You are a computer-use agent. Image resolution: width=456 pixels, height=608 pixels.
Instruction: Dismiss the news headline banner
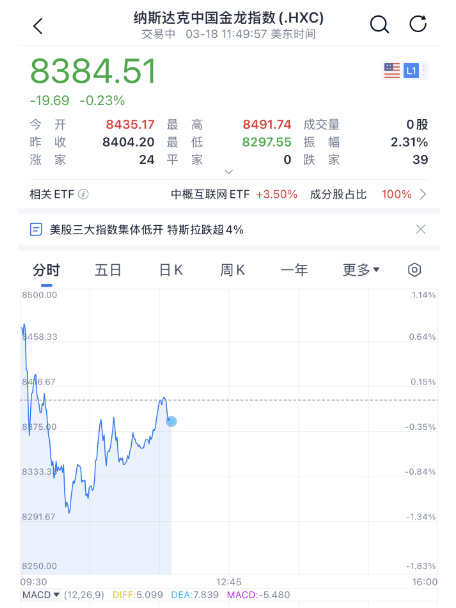[421, 229]
